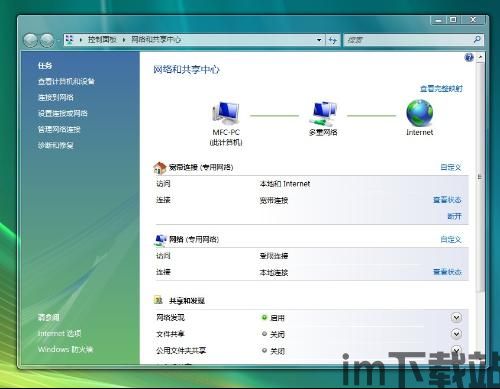
Task: Click the green status dot for 网络发现
Action: [264, 317]
